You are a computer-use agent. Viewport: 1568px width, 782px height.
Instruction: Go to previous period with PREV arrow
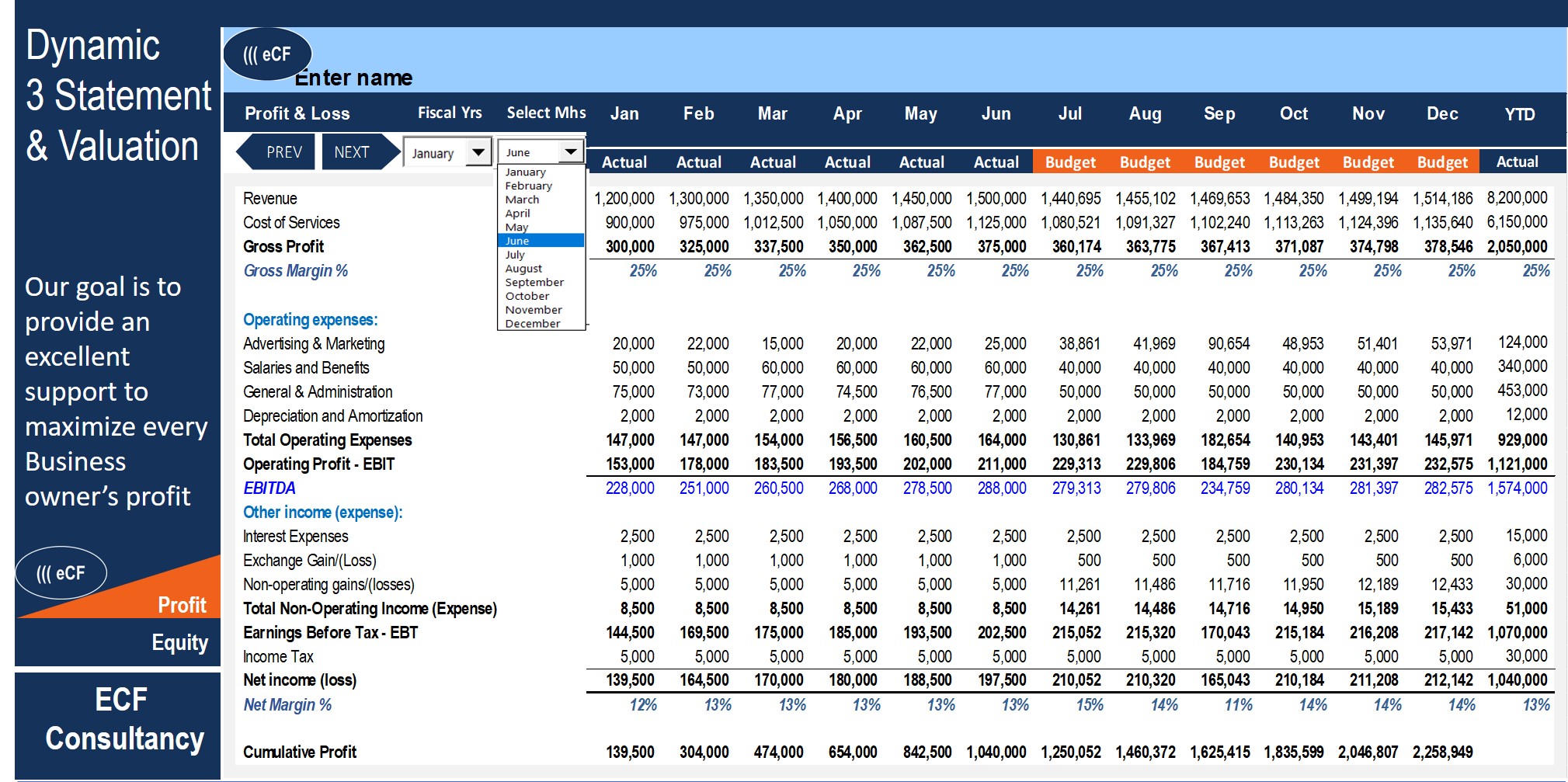tap(276, 152)
